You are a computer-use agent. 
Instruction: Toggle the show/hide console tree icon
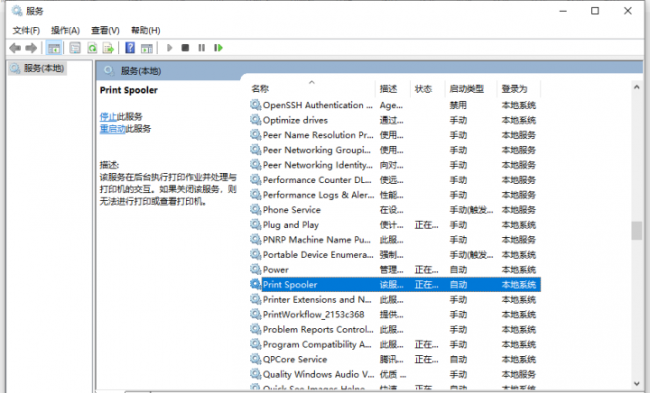pyautogui.click(x=53, y=48)
